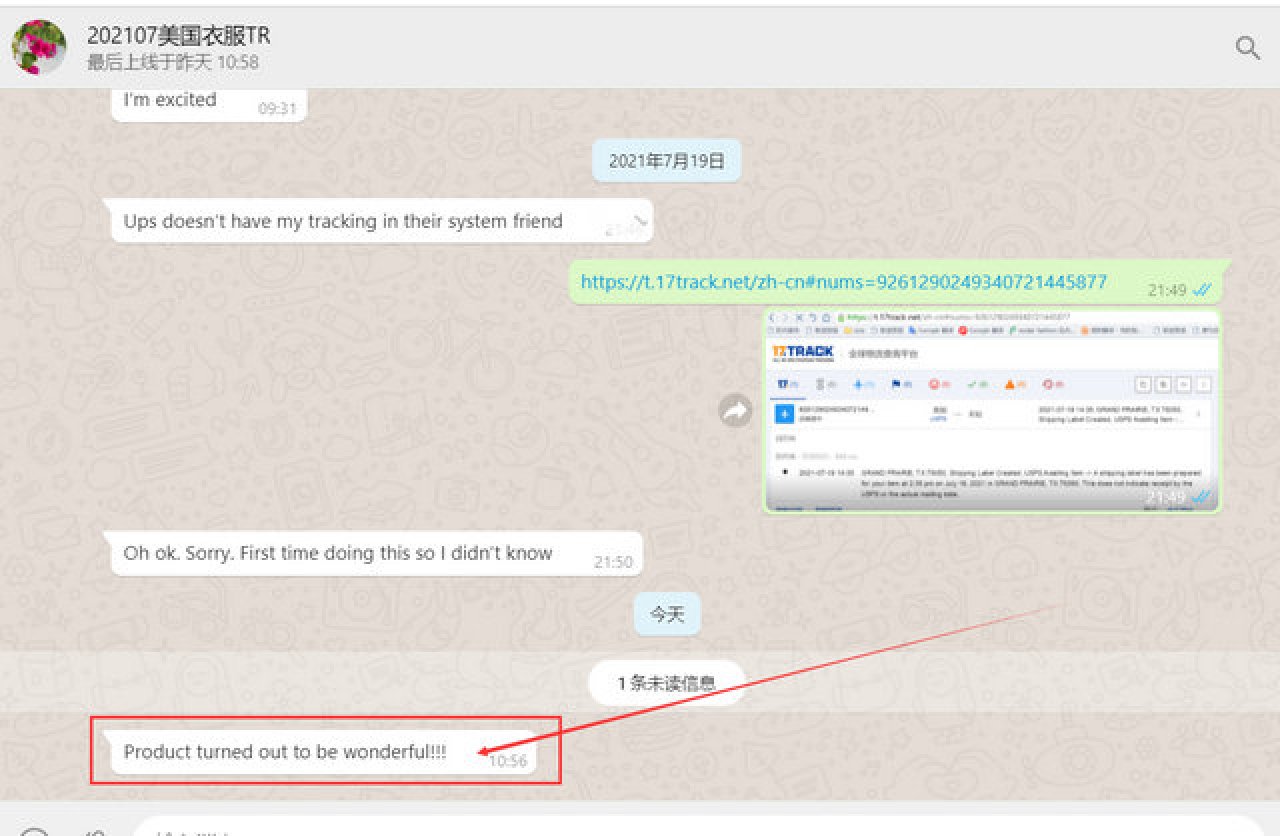Click the contact's flower profile avatar
The height and width of the screenshot is (836, 1280).
click(39, 47)
